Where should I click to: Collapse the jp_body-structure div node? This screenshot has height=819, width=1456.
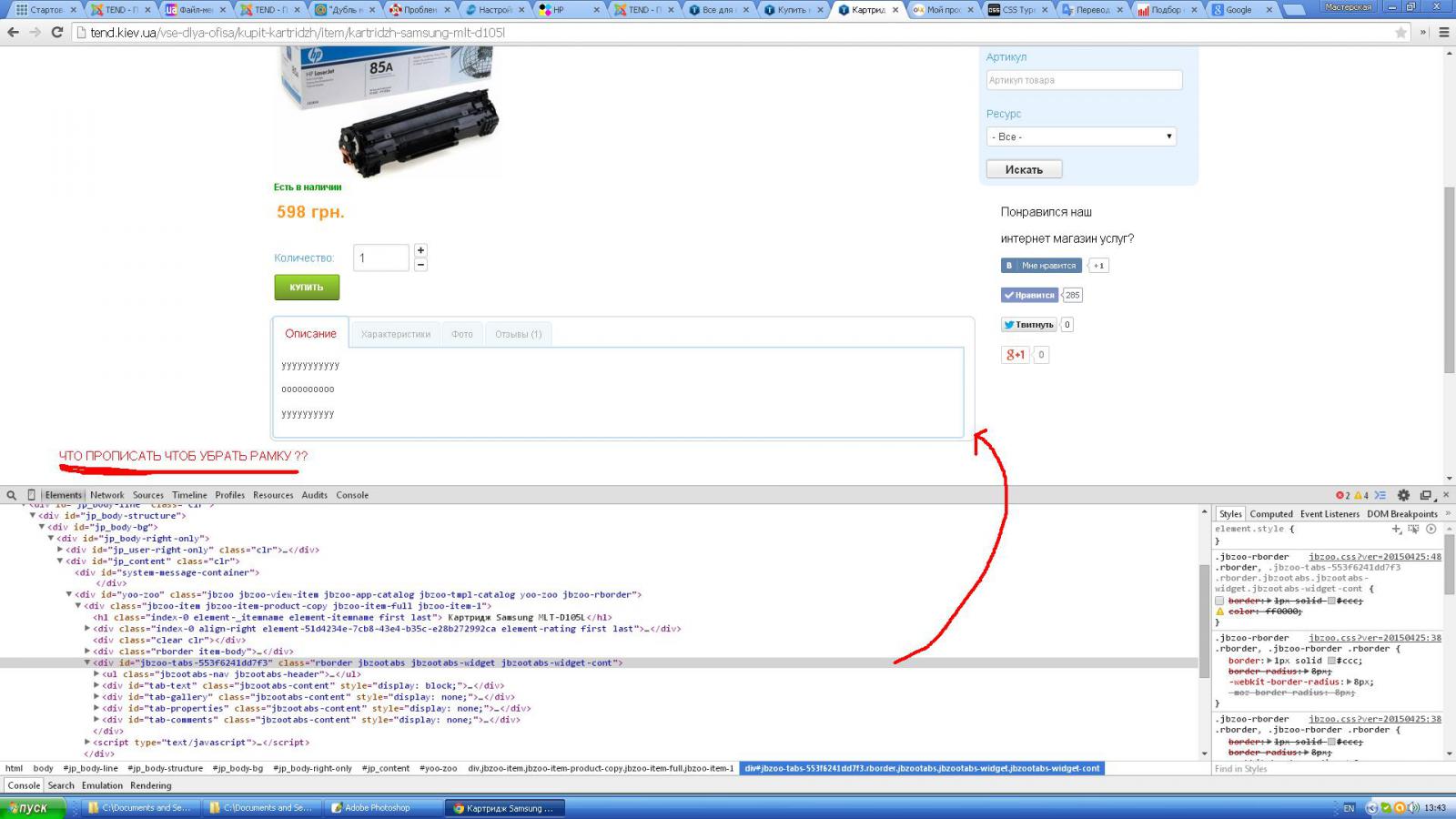pos(33,516)
